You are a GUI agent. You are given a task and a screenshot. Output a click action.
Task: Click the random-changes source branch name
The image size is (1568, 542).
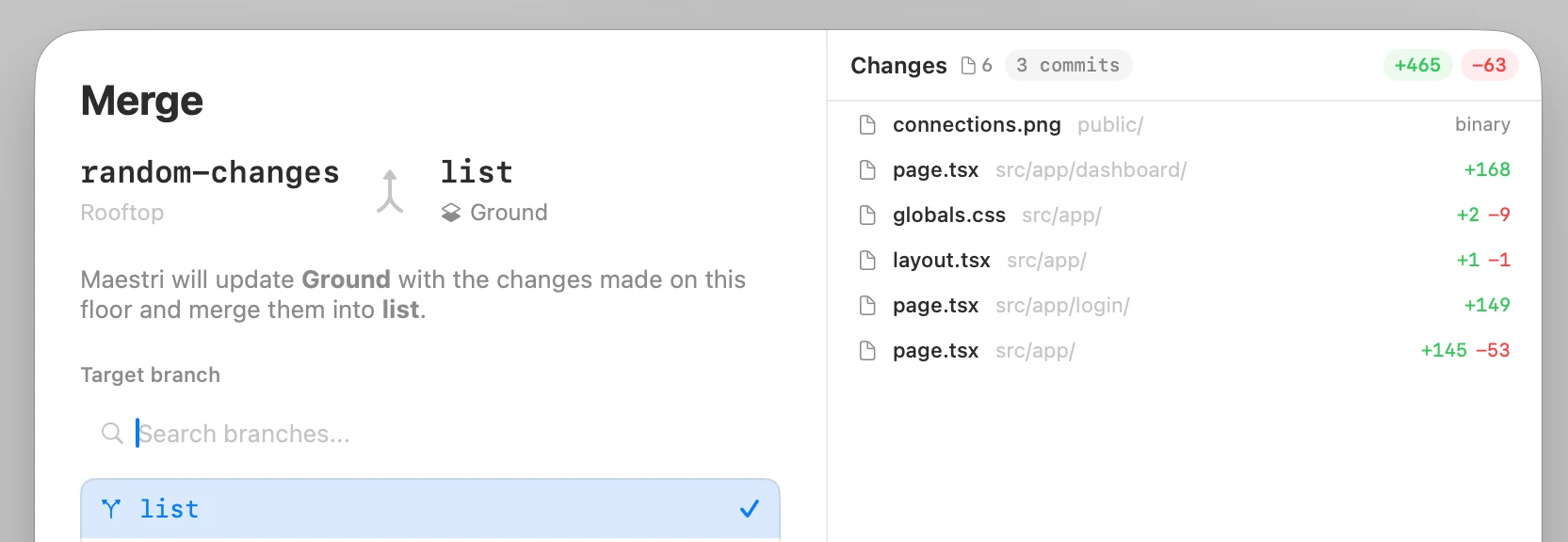[210, 173]
